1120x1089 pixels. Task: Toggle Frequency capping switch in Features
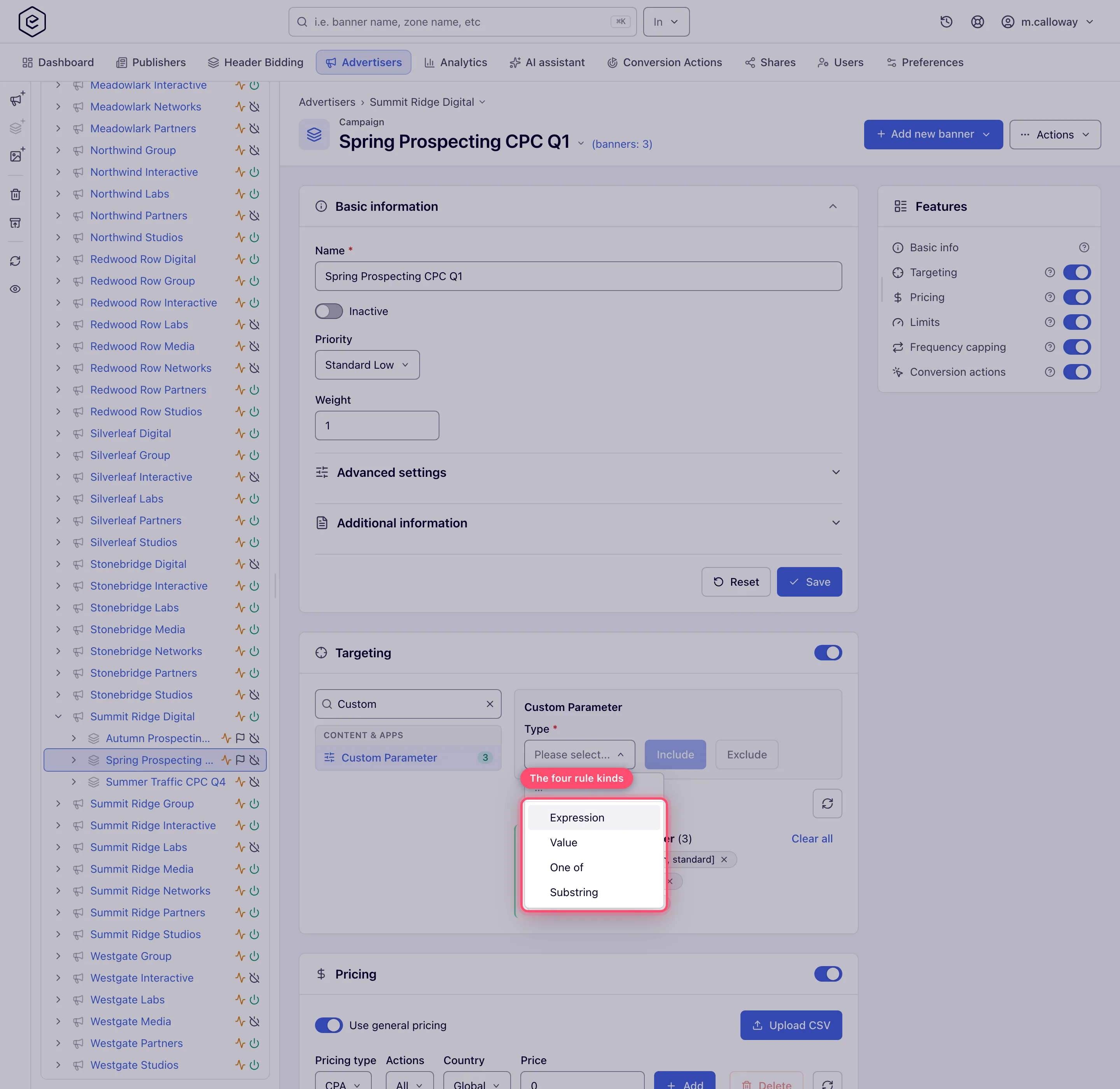point(1077,347)
